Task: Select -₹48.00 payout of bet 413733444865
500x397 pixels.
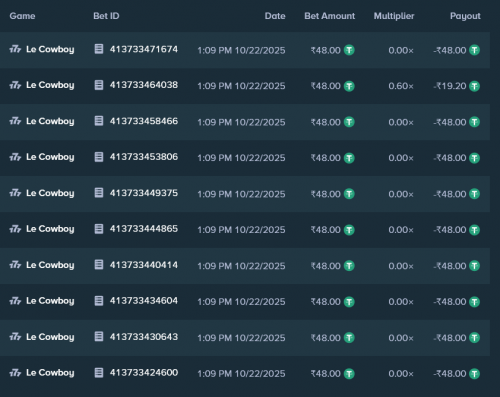Action: (450, 230)
